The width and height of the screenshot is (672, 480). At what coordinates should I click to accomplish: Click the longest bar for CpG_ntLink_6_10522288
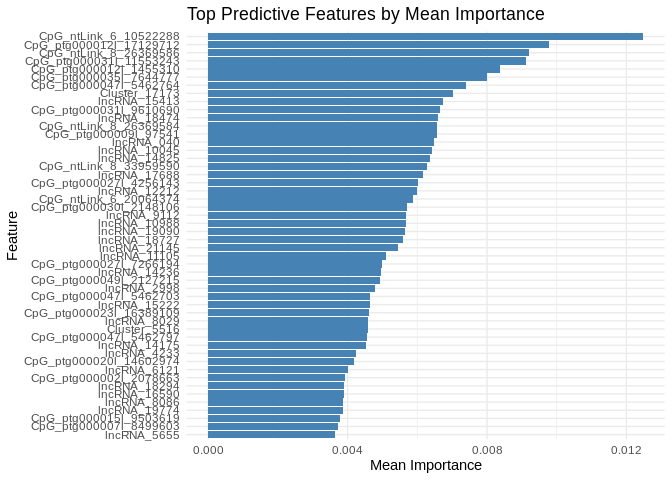point(425,36)
